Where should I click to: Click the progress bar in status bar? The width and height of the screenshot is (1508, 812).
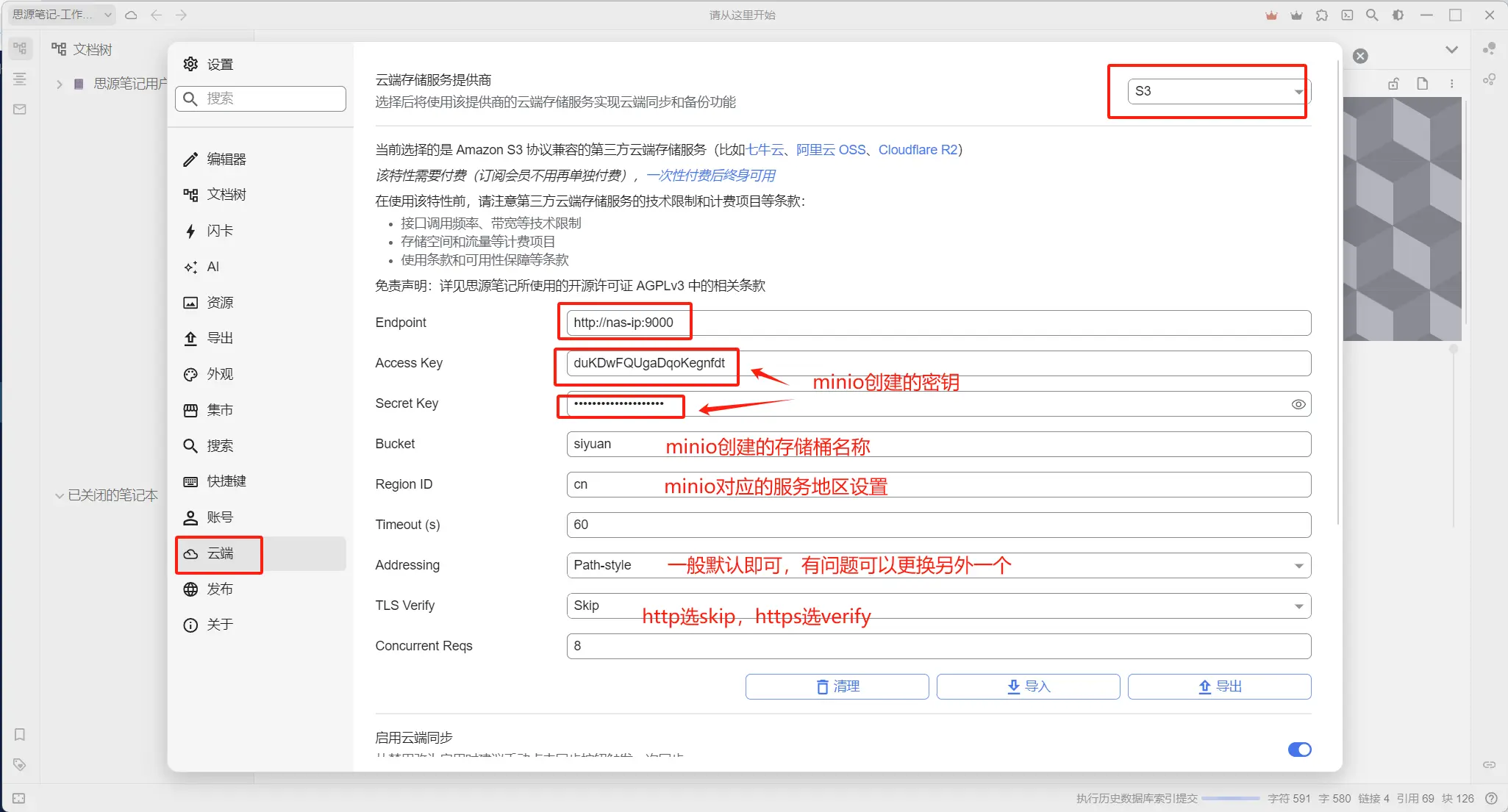[1231, 798]
